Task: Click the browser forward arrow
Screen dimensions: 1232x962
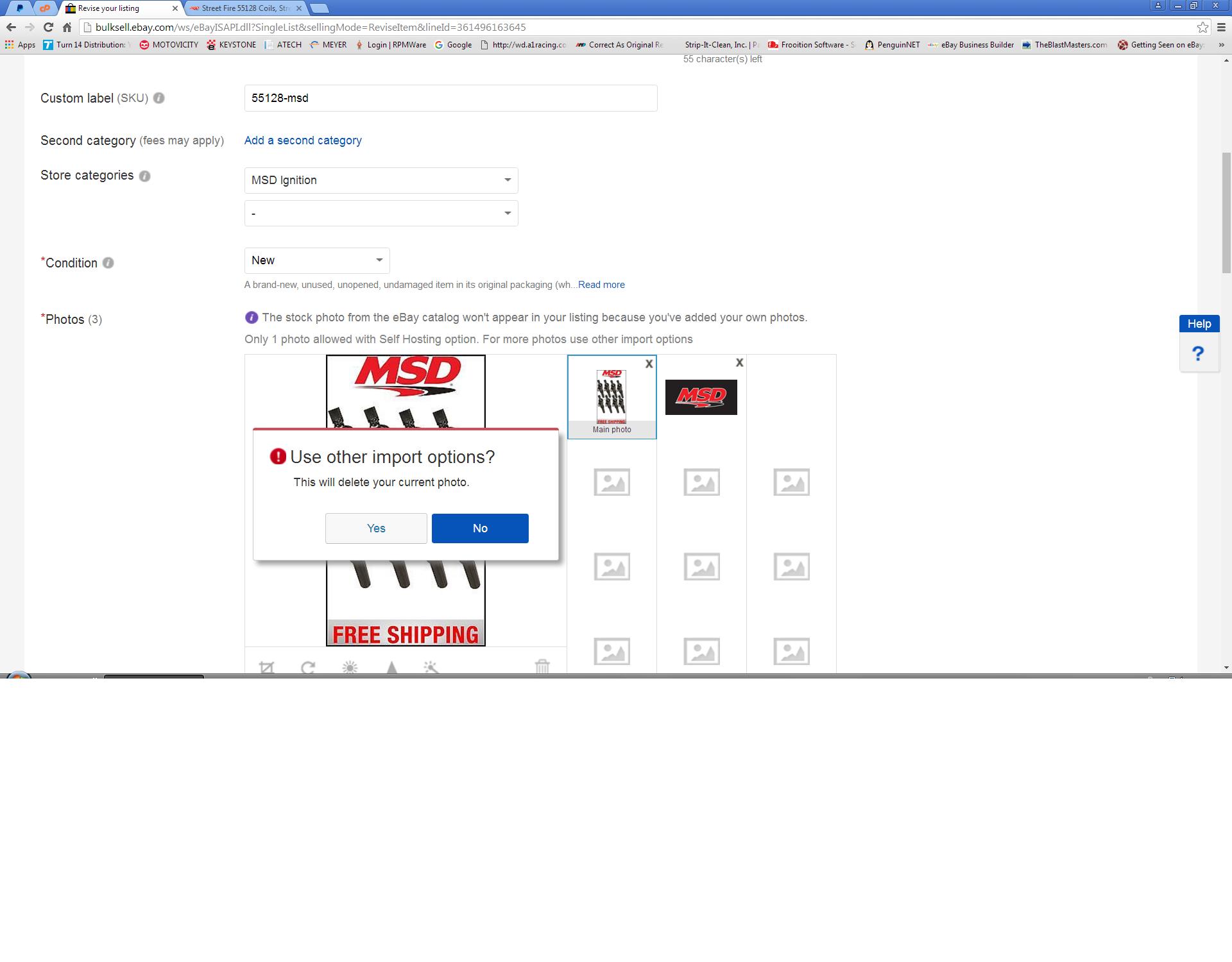Action: tap(30, 27)
